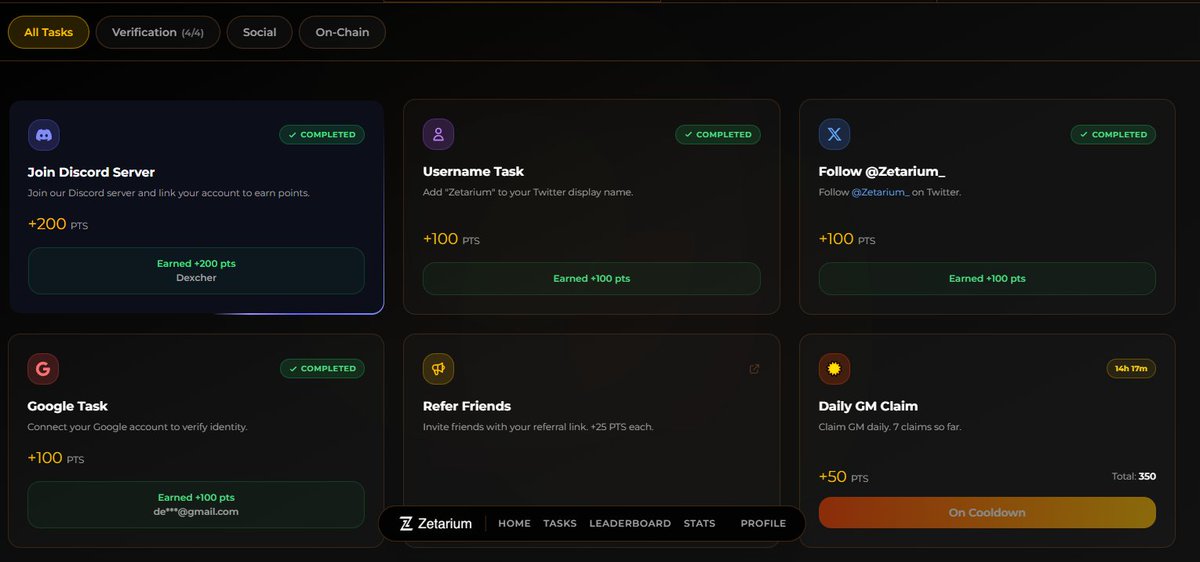Click 'Connect your Google account to verify identity' text
This screenshot has width=1200, height=562.
pyautogui.click(x=137, y=427)
